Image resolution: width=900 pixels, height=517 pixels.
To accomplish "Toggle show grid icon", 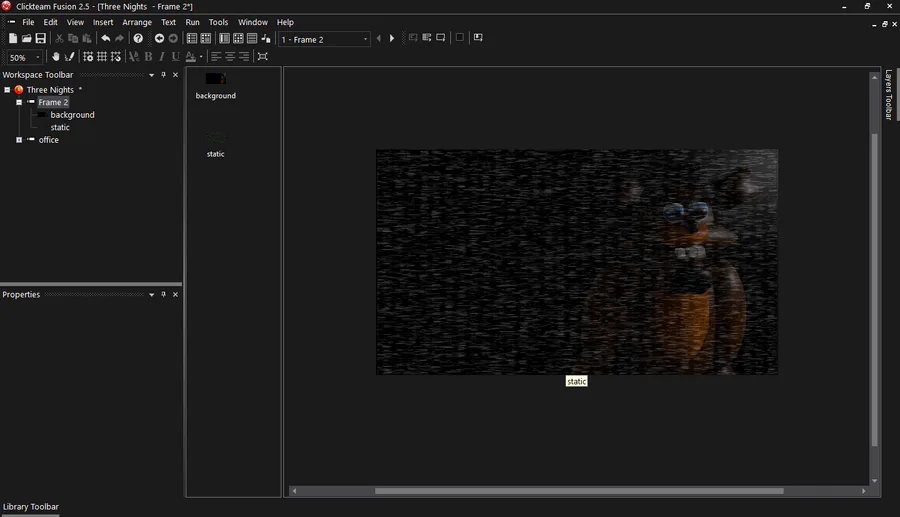I will pos(102,57).
